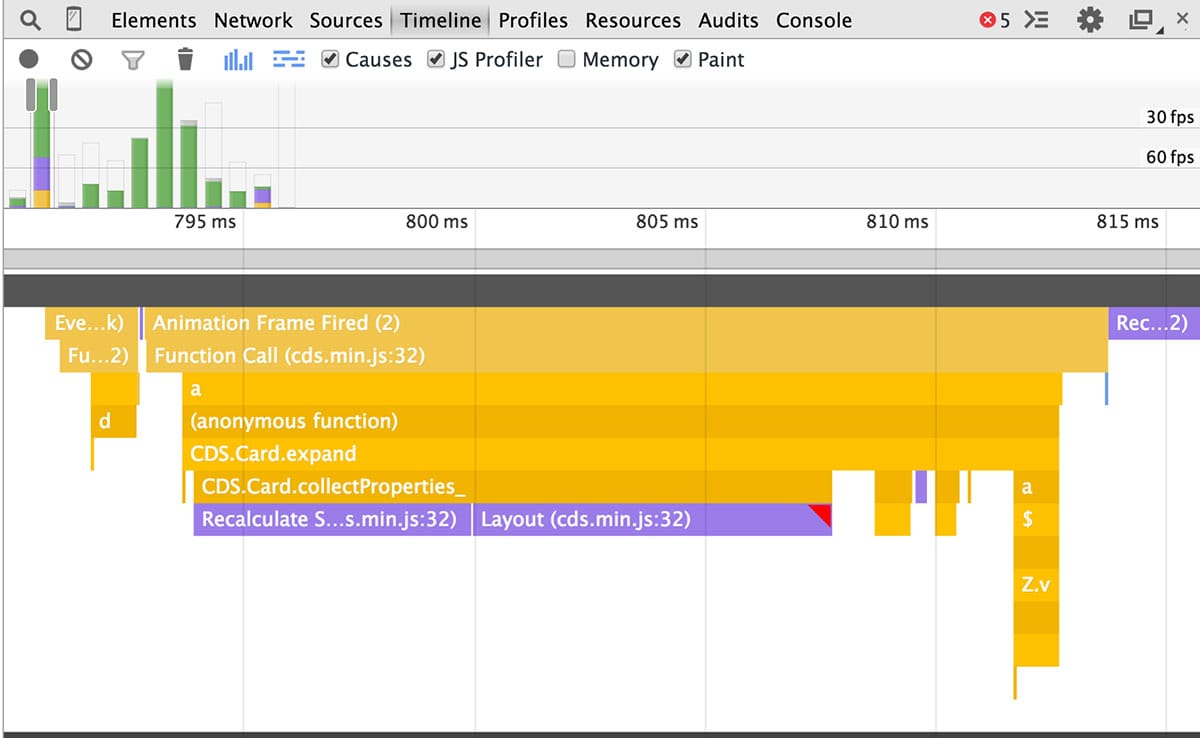The height and width of the screenshot is (738, 1200).
Task: Enable the Memory checkbox
Action: pos(567,60)
